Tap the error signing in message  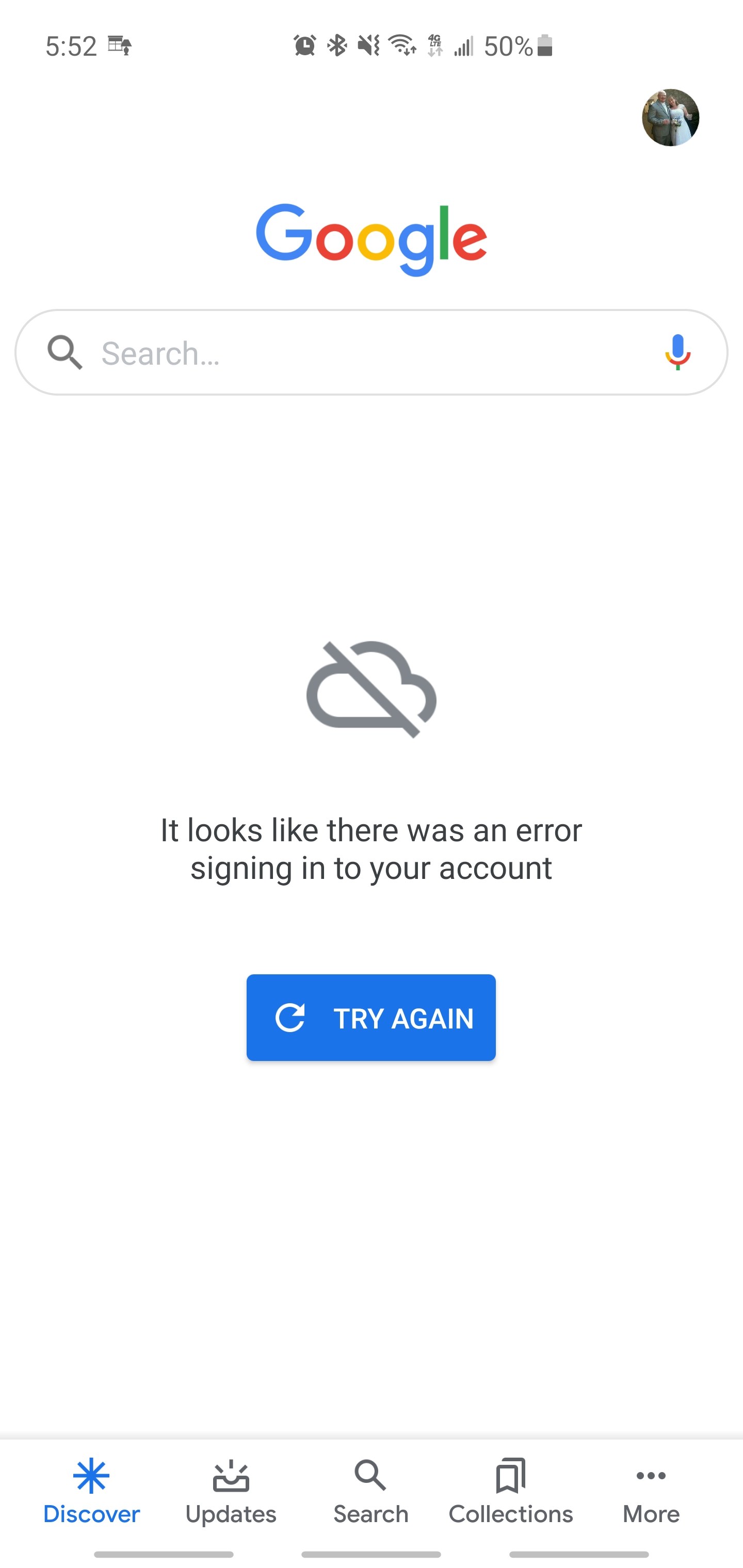(x=372, y=849)
